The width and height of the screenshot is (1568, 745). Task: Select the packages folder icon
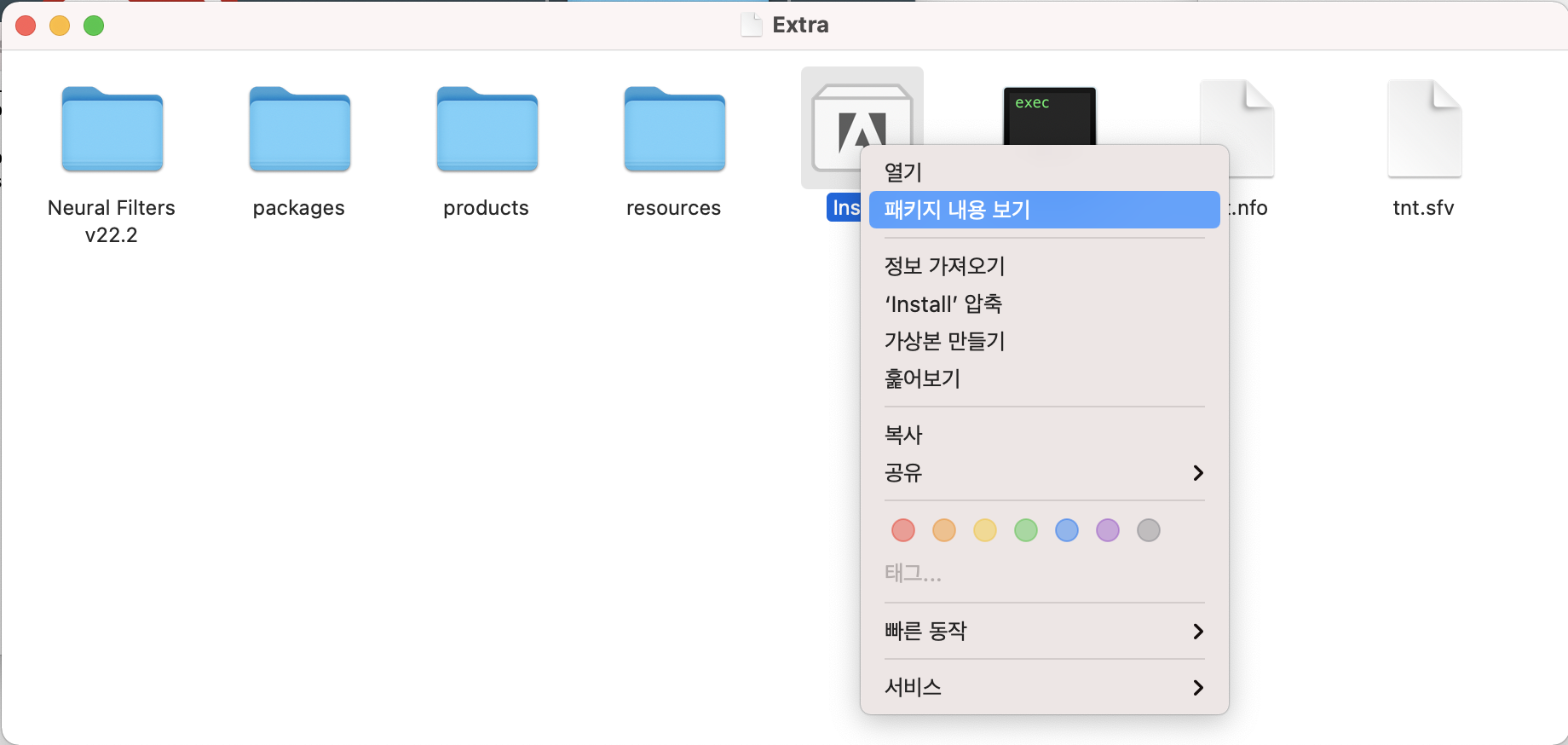pyautogui.click(x=300, y=129)
